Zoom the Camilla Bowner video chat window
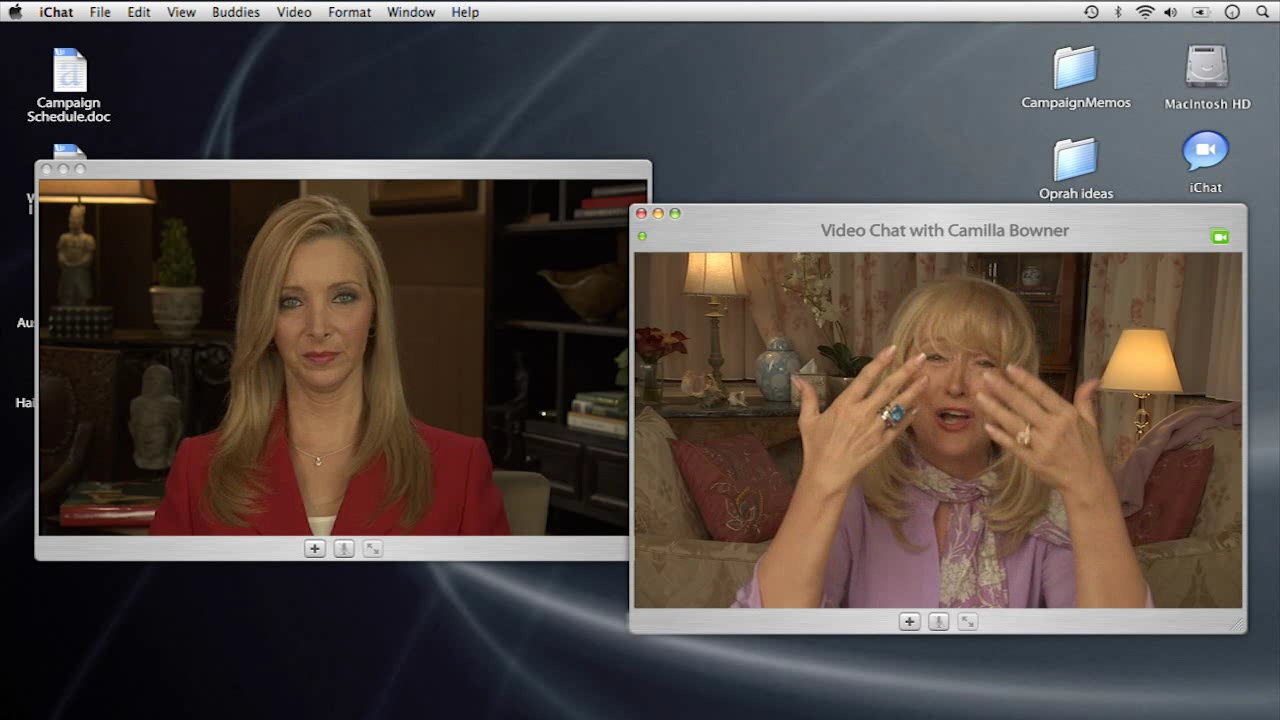 675,213
